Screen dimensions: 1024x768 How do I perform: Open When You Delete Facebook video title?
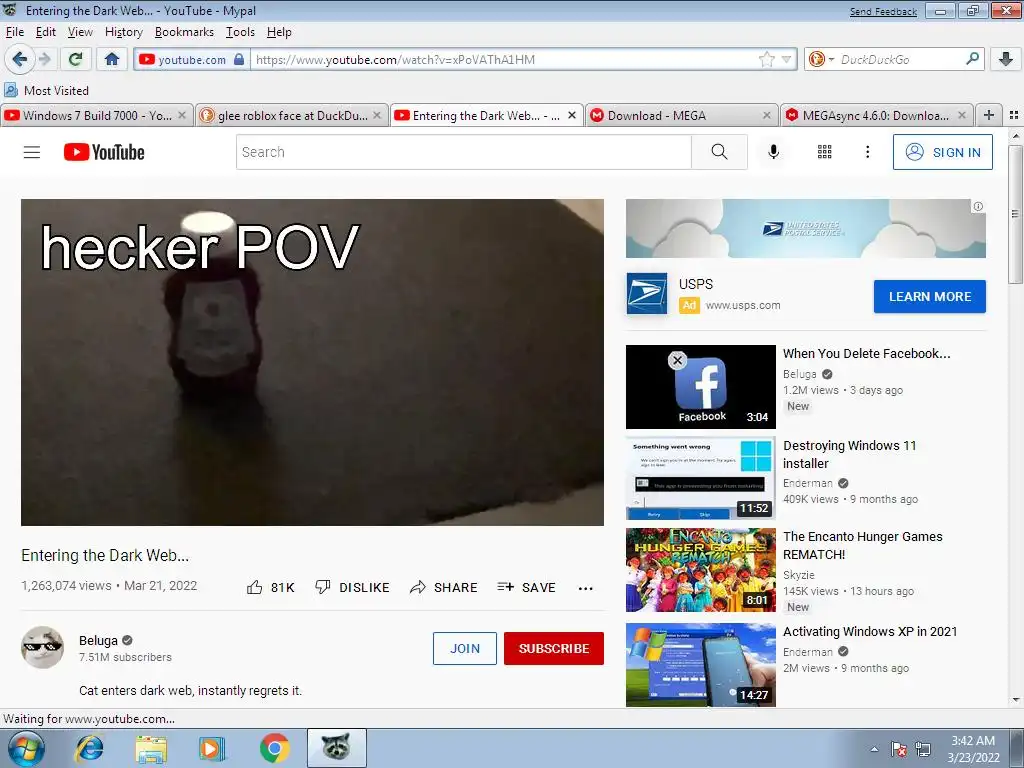click(x=866, y=353)
